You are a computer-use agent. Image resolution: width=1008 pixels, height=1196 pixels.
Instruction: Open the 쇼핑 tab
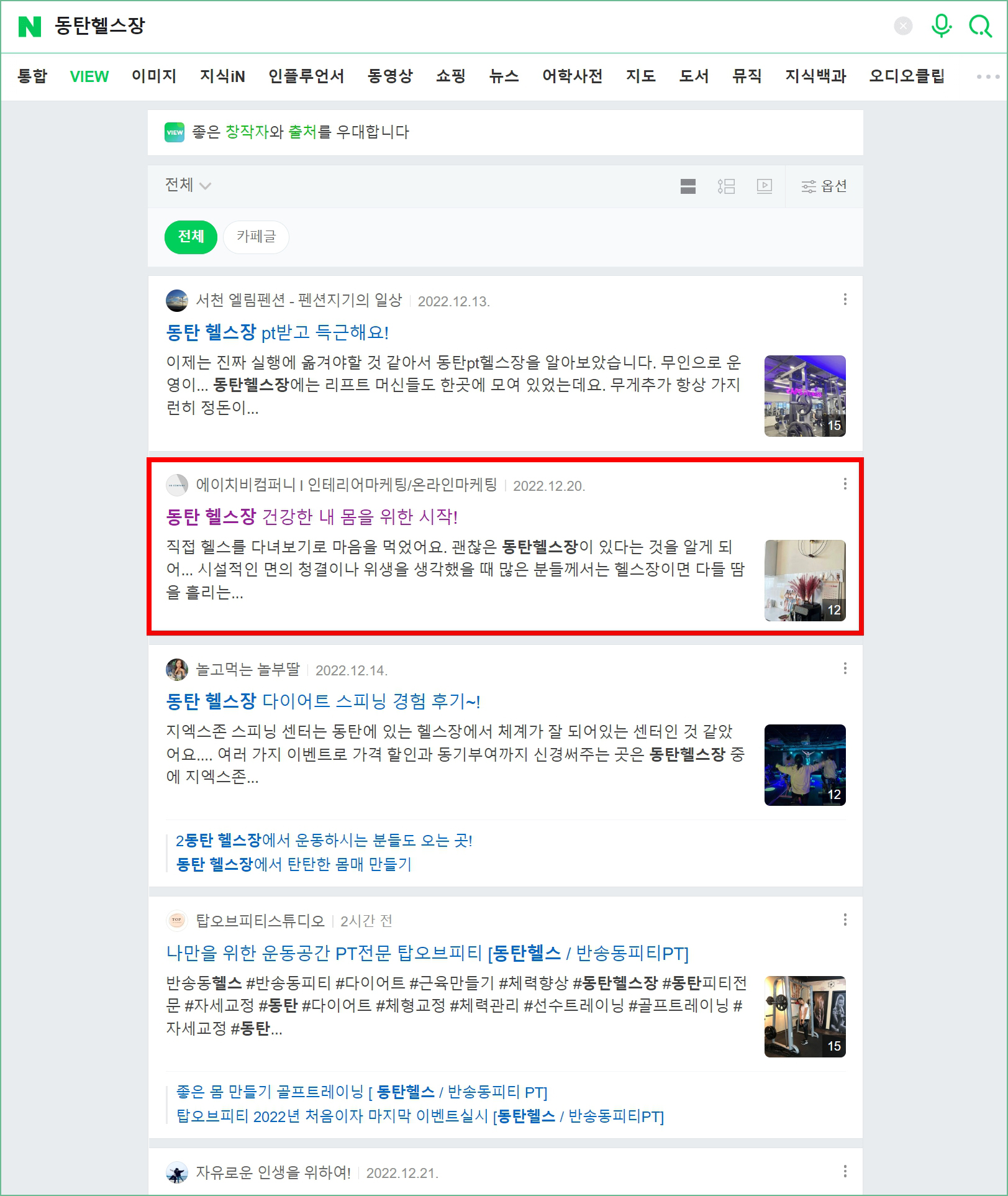[x=451, y=76]
